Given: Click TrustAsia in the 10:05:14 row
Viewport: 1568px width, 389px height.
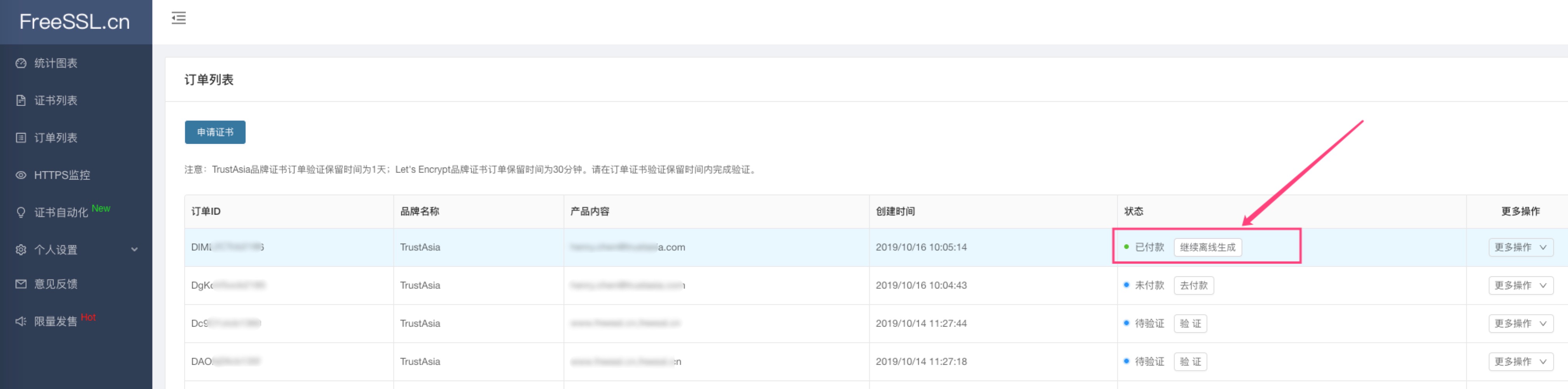Looking at the screenshot, I should pyautogui.click(x=420, y=247).
